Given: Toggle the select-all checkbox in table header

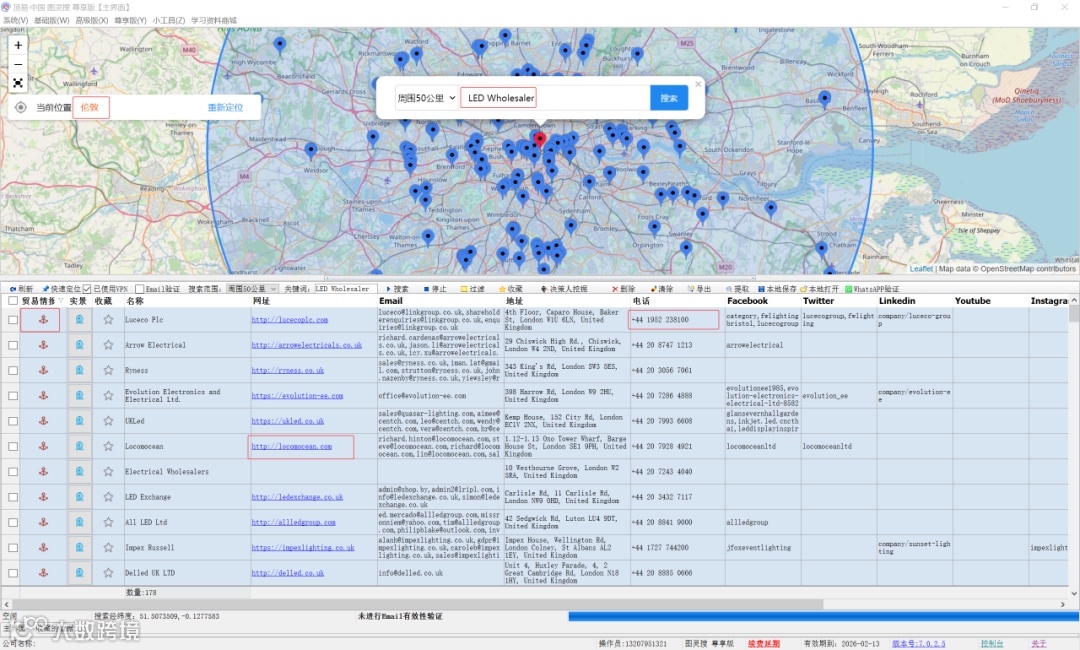Looking at the screenshot, I should click(13, 301).
